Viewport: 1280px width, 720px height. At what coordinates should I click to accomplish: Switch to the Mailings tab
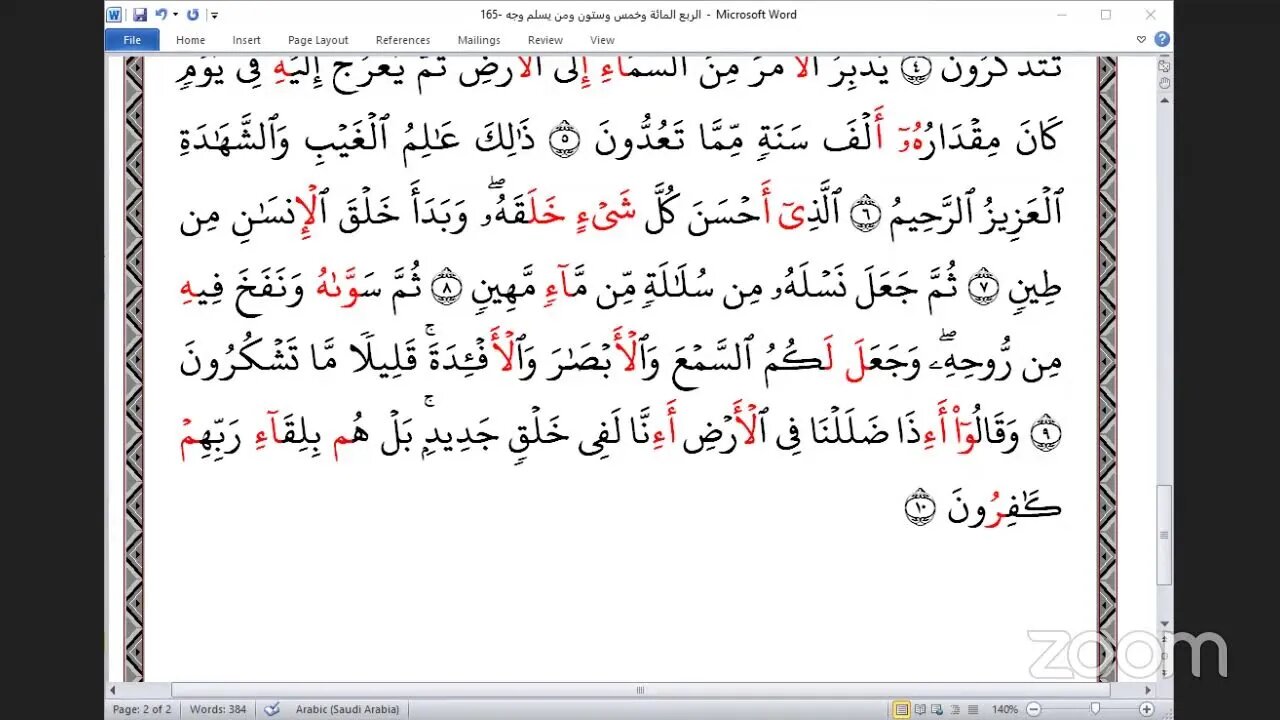point(479,40)
